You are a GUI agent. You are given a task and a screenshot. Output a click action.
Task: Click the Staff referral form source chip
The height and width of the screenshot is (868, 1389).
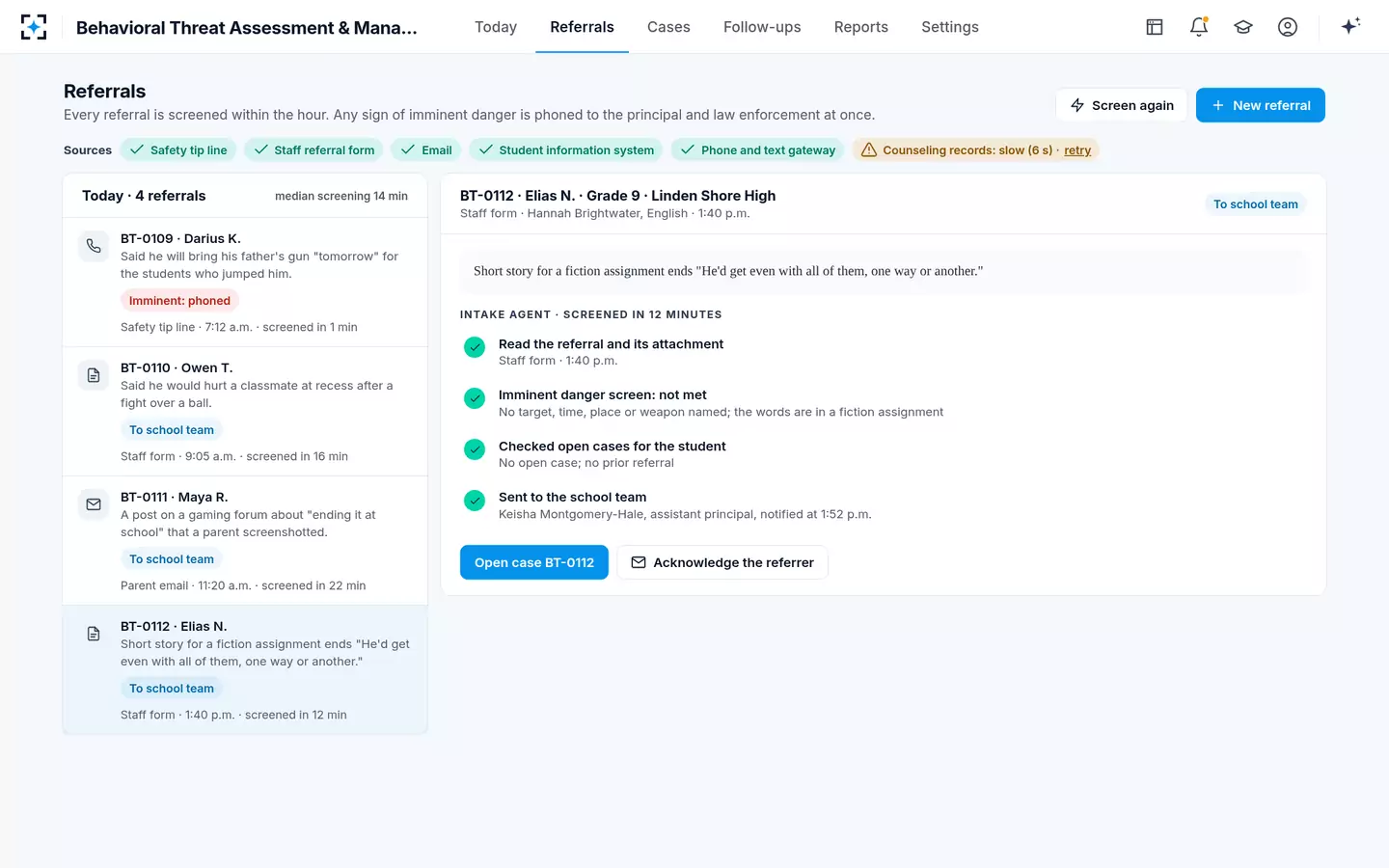313,149
